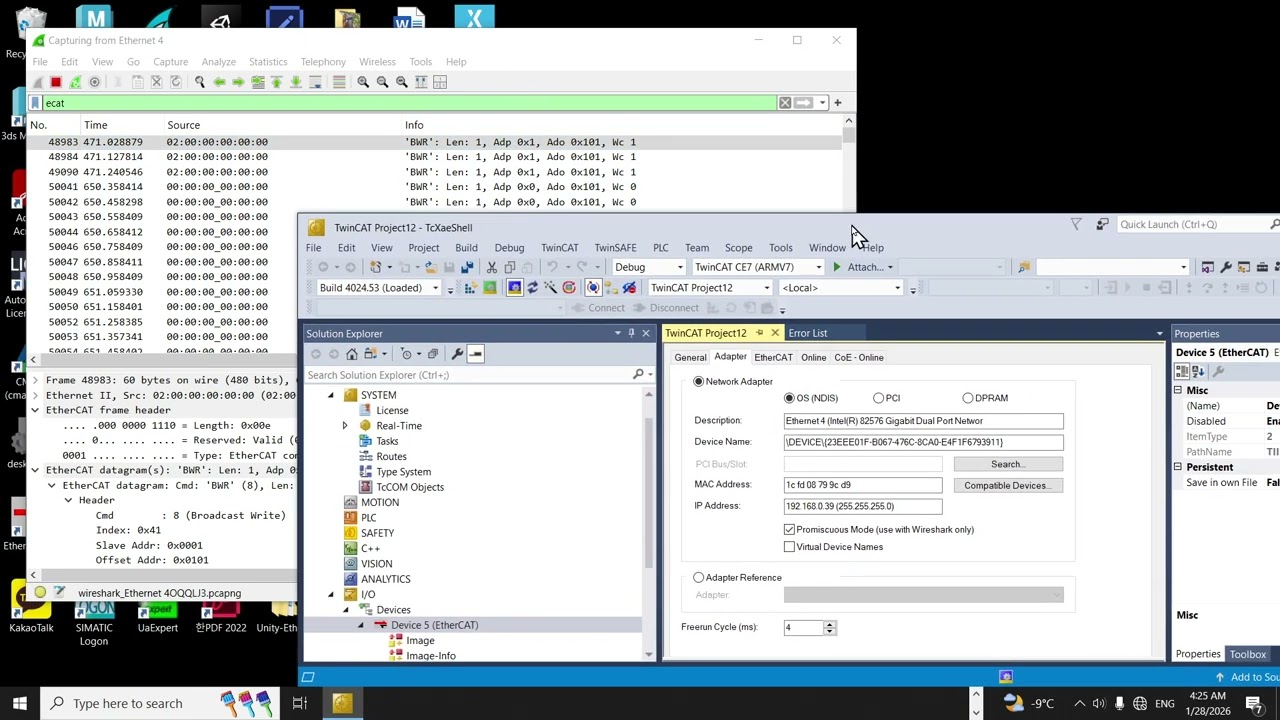Expand EtherCAT frame header in Wireshark
1280x720 pixels.
[x=35, y=410]
